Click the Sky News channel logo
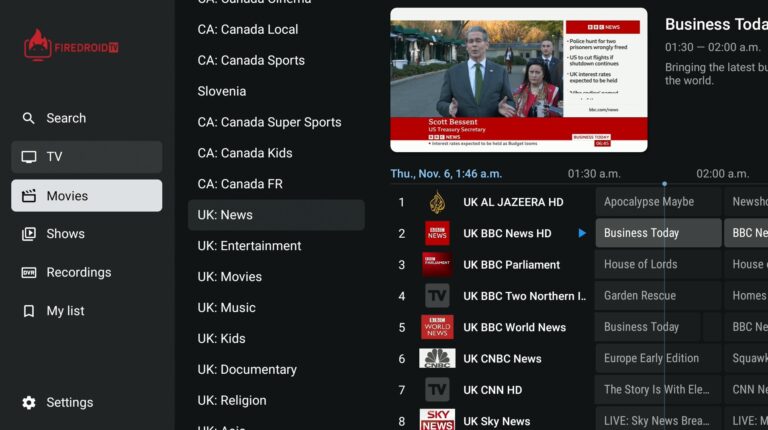768x430 pixels. (x=437, y=420)
